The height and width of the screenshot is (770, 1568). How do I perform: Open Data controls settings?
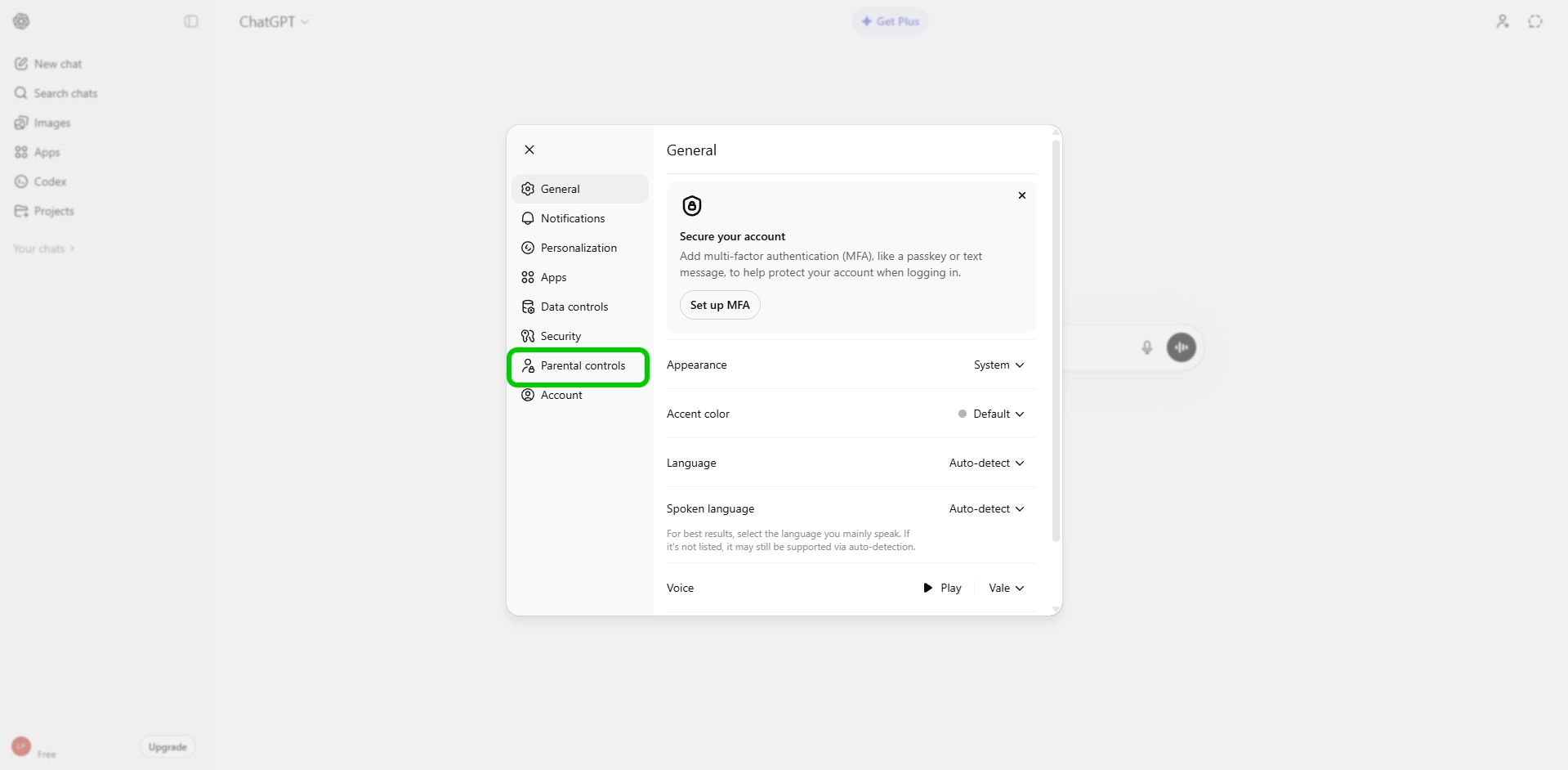(574, 307)
